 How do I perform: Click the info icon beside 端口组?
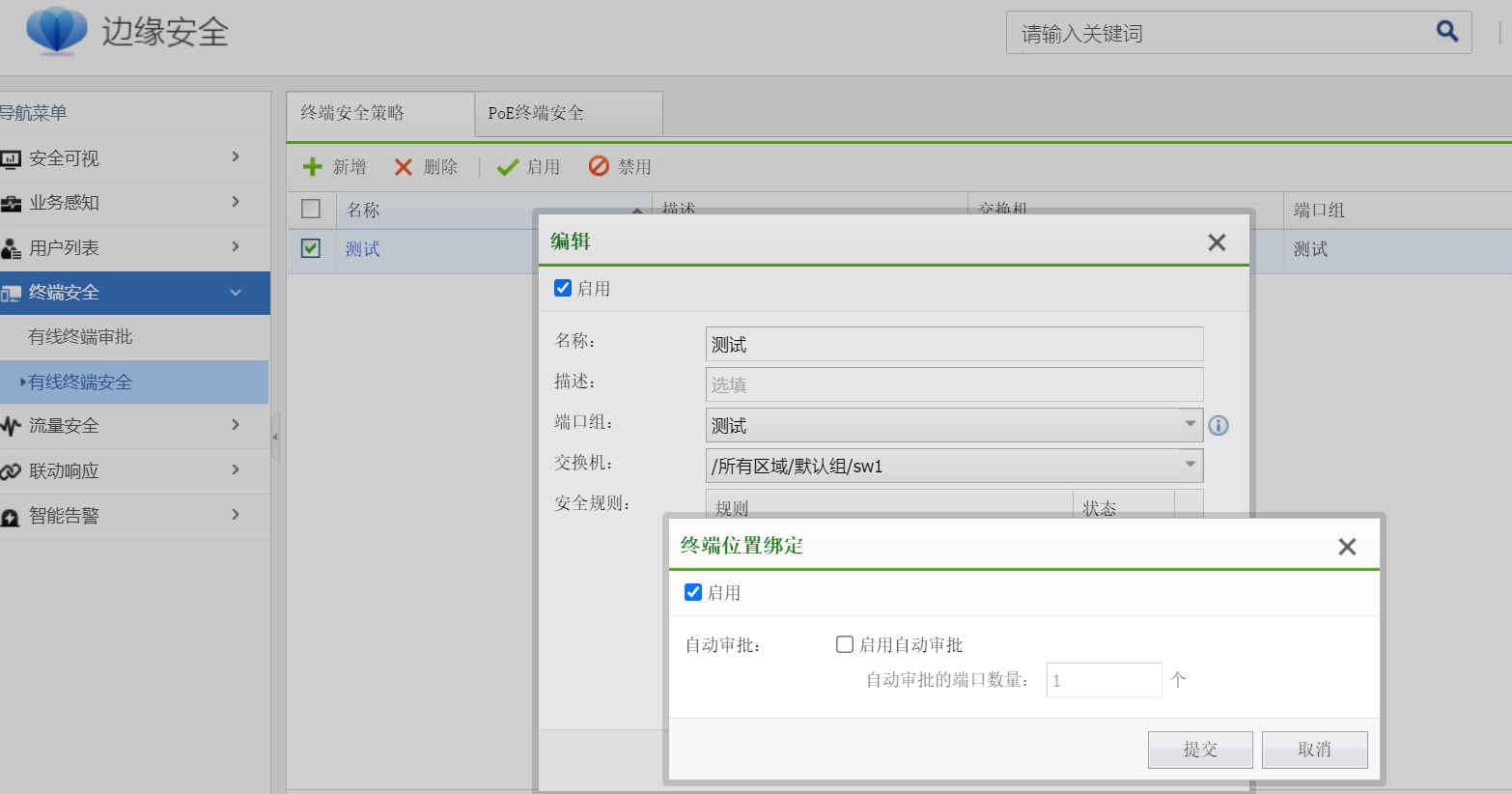pyautogui.click(x=1218, y=425)
